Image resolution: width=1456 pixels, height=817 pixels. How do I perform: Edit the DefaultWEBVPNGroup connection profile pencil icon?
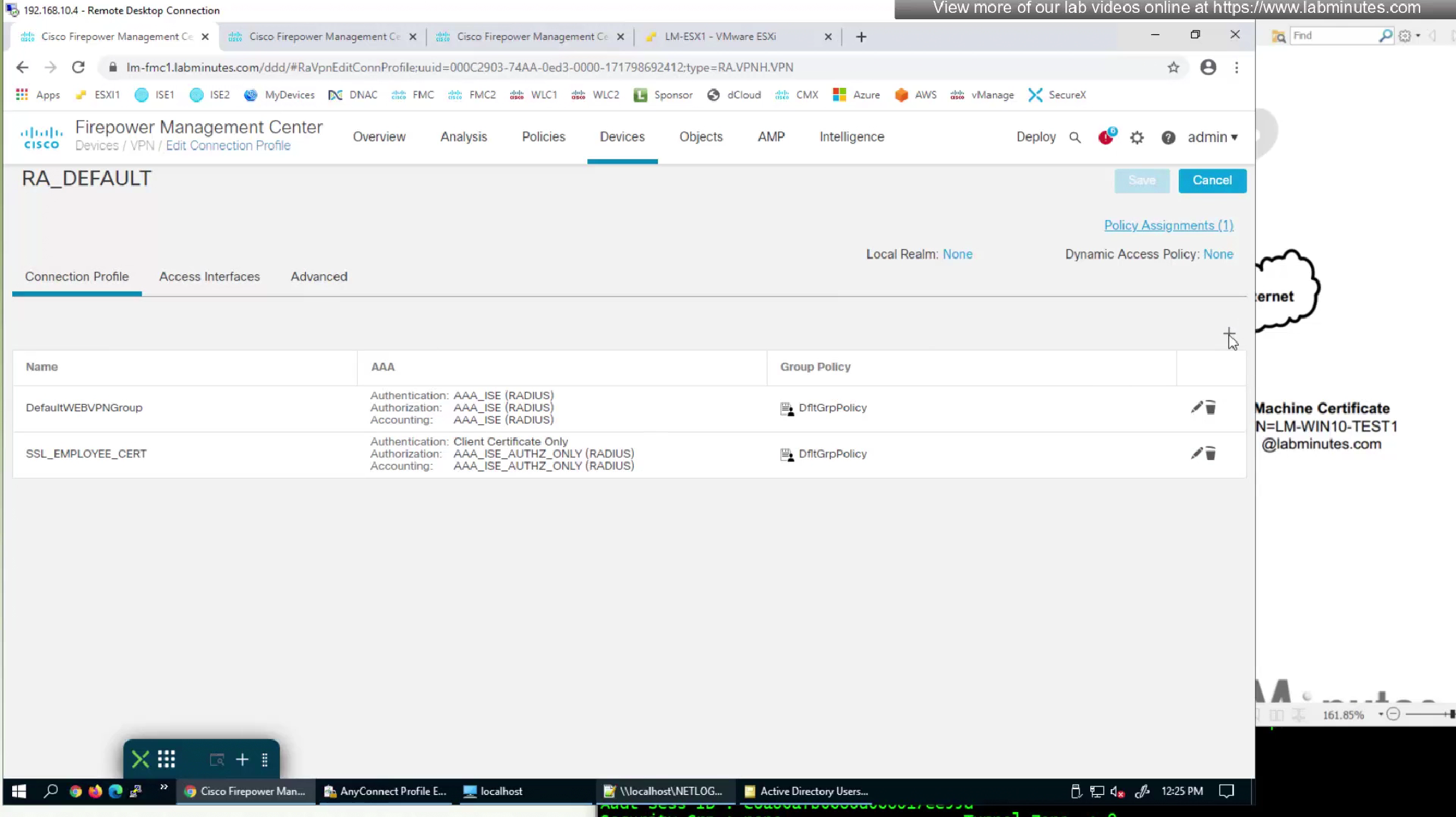pos(1197,407)
